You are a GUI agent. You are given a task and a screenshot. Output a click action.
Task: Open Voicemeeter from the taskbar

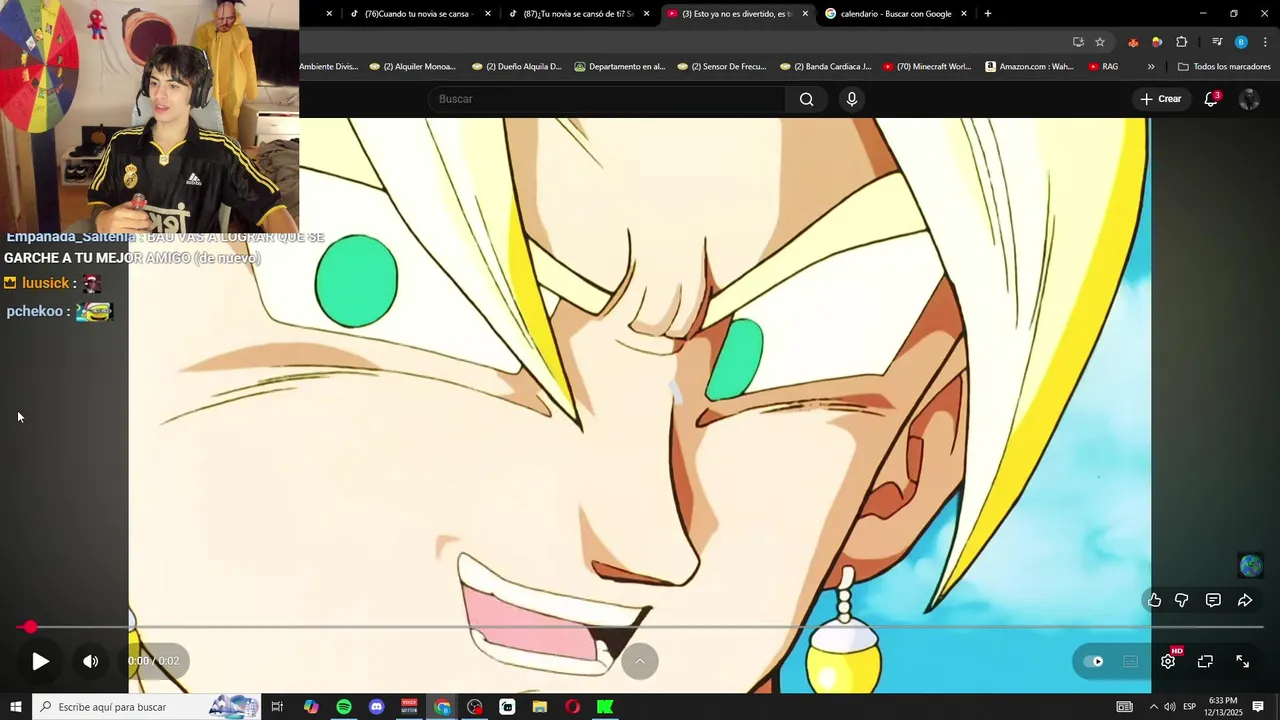click(409, 707)
